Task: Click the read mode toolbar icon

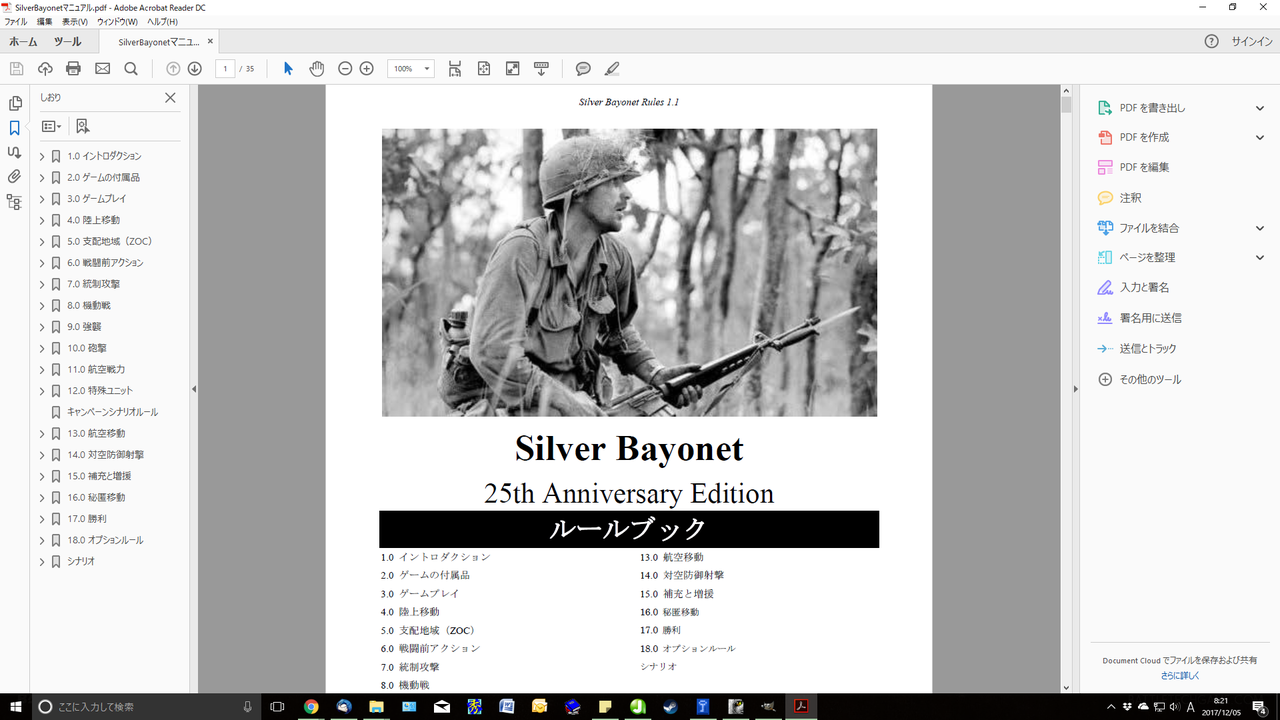Action: click(x=541, y=69)
